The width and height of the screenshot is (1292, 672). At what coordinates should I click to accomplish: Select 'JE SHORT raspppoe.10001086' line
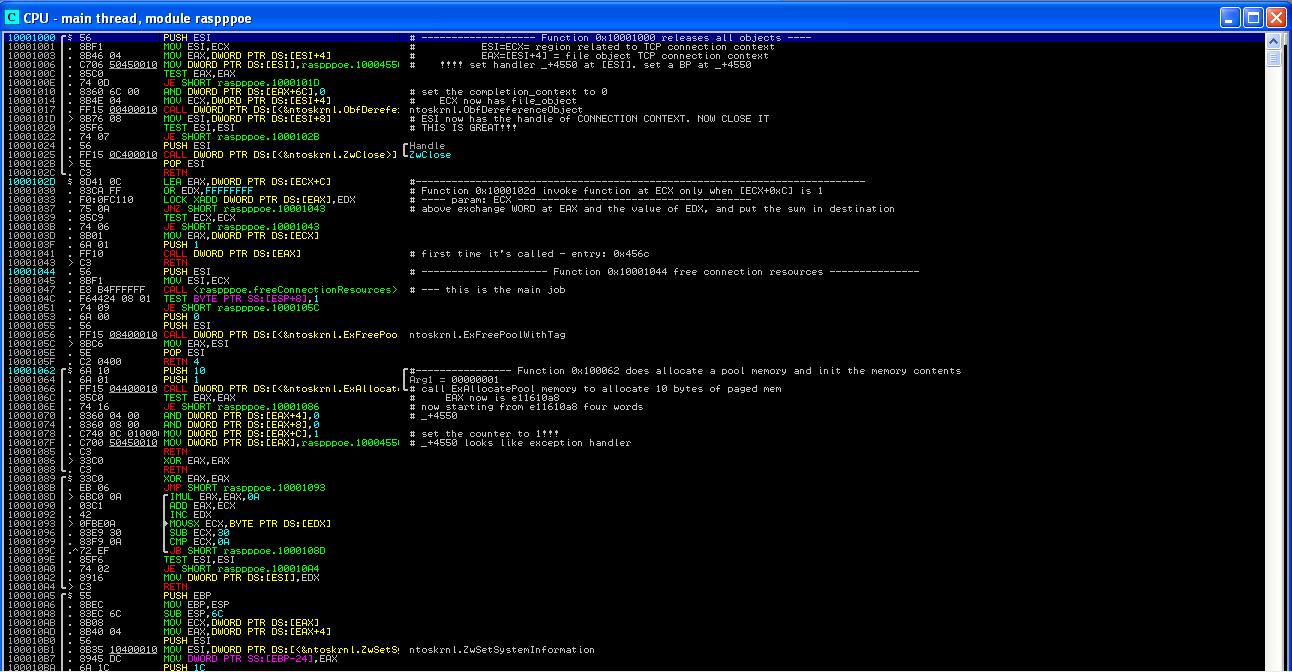click(x=241, y=407)
